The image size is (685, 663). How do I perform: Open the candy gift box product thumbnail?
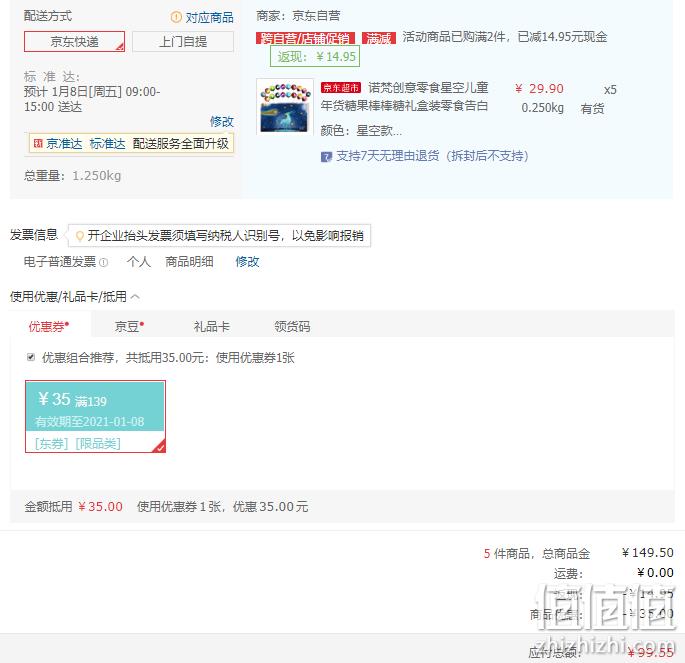pyautogui.click(x=285, y=107)
